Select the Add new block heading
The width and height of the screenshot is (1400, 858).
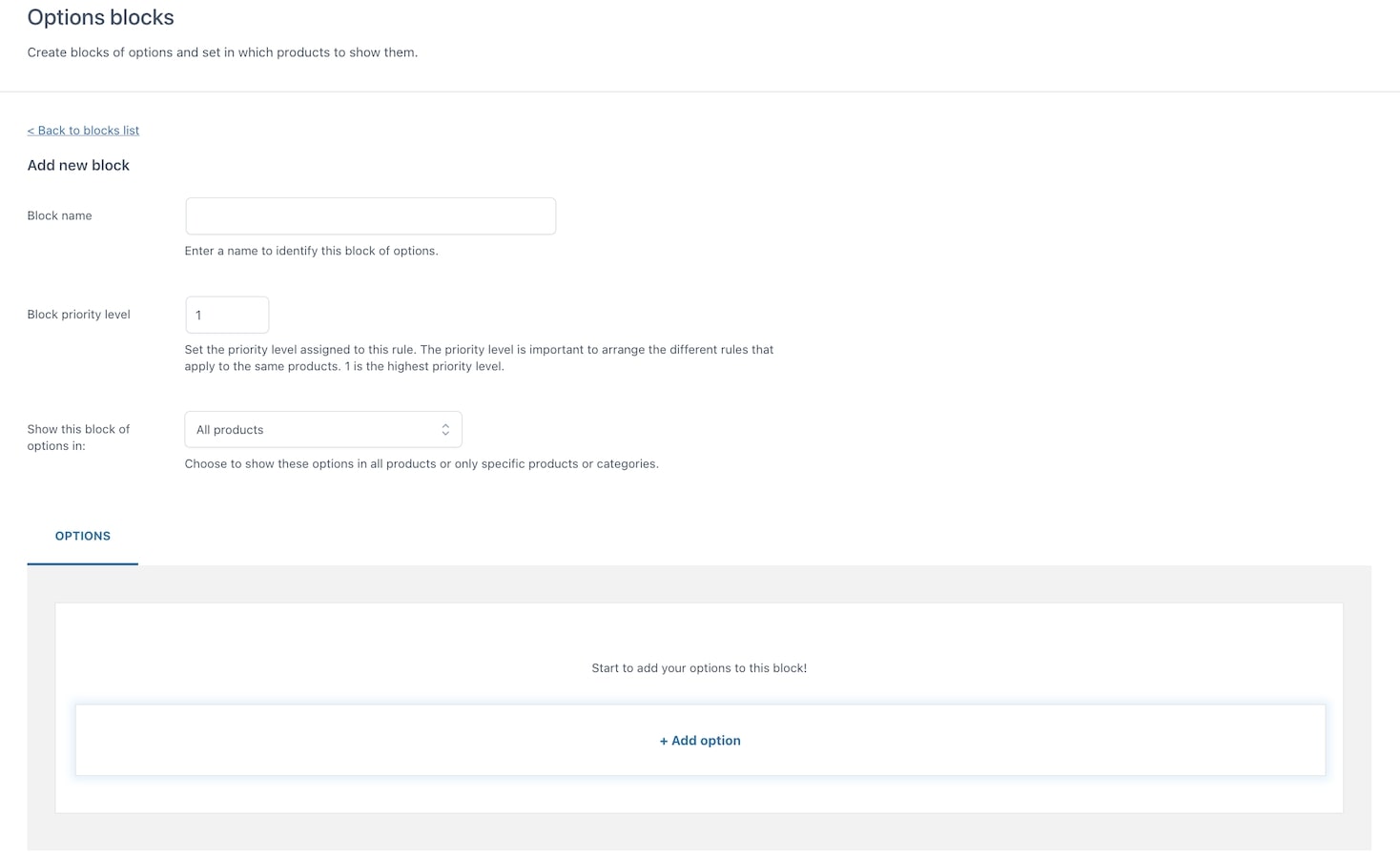(78, 165)
